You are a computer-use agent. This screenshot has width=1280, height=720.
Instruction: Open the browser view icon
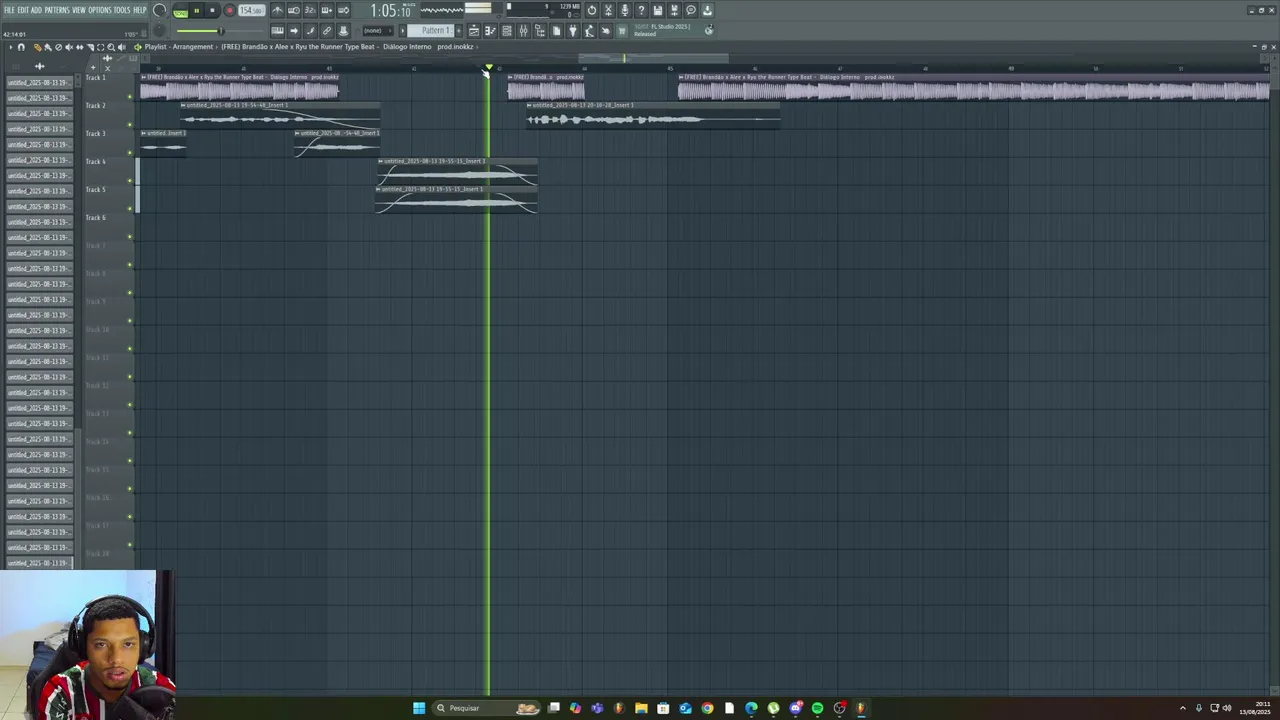click(x=540, y=31)
